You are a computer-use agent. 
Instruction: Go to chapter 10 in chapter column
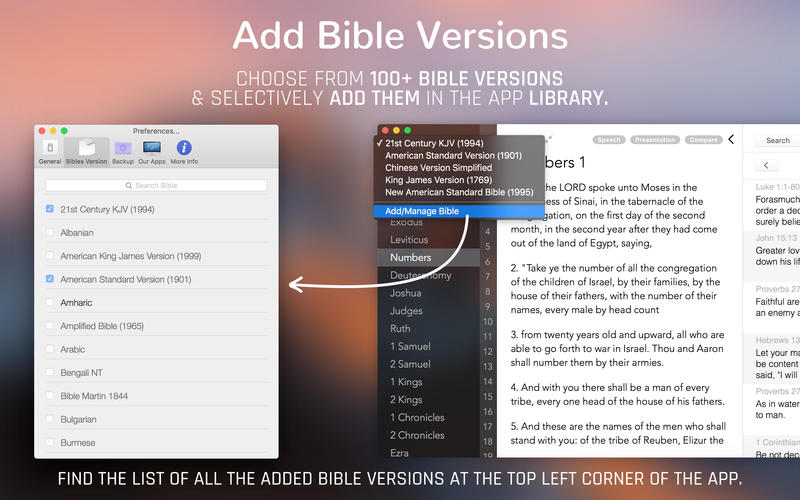point(488,321)
